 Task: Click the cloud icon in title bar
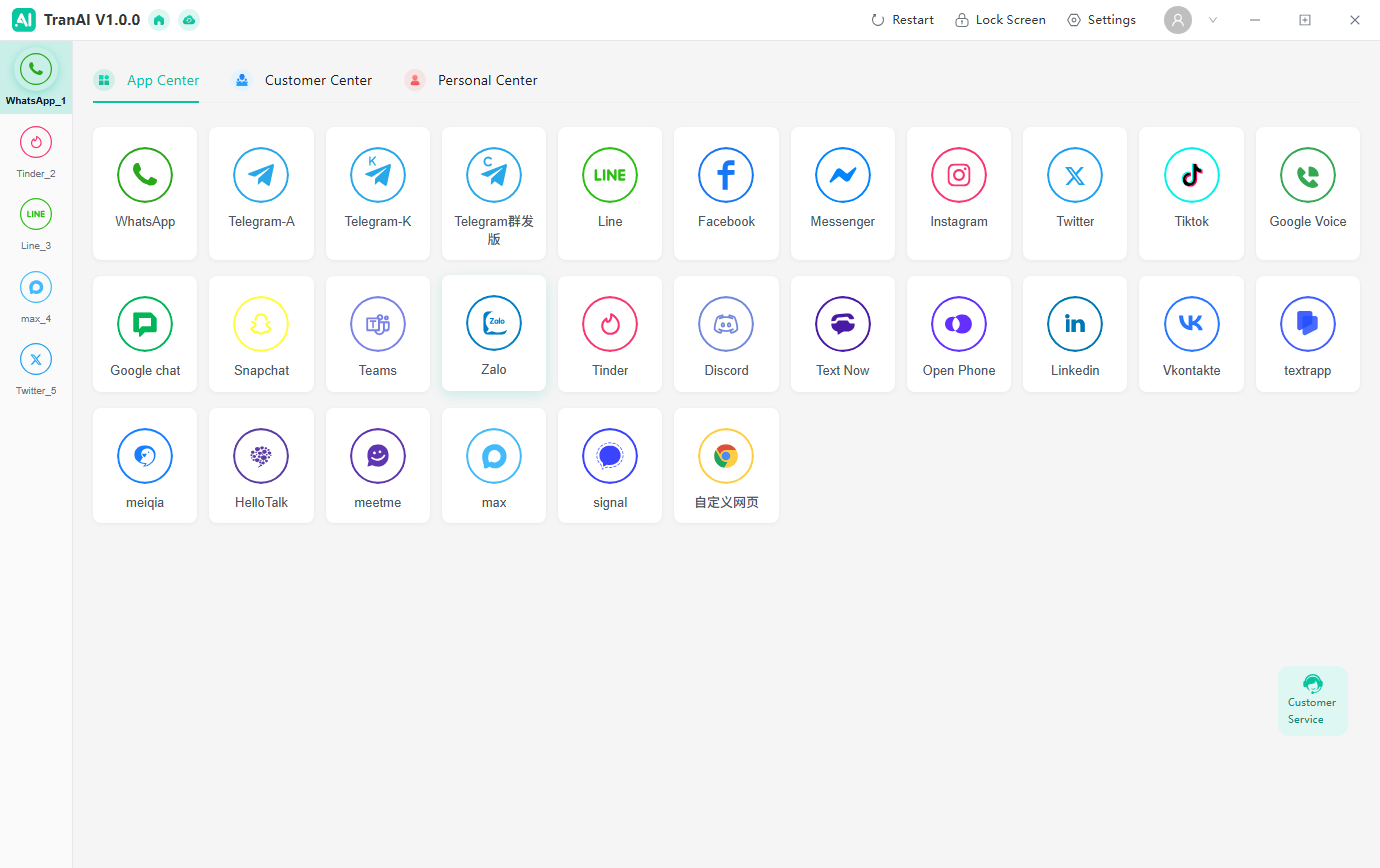click(189, 20)
